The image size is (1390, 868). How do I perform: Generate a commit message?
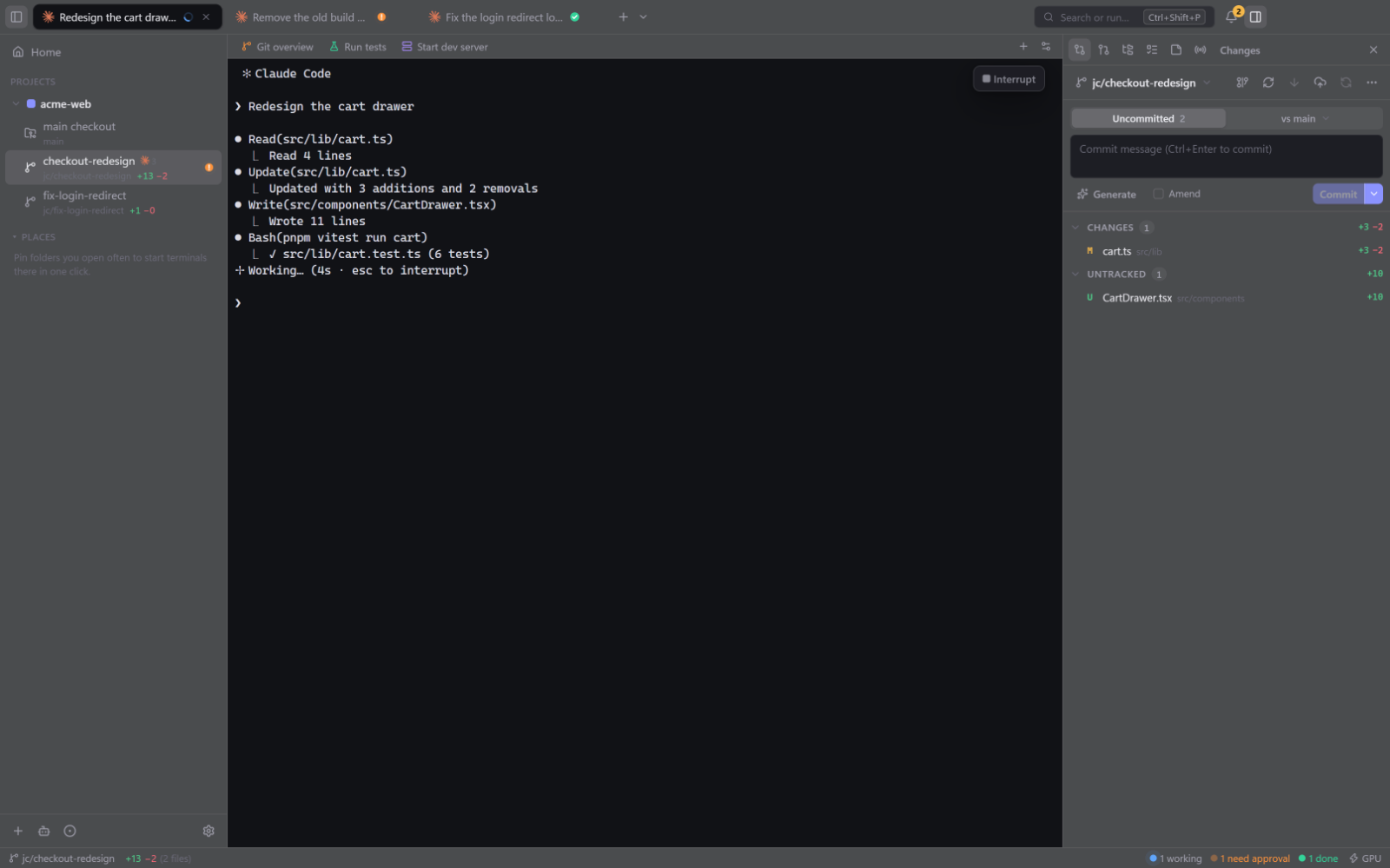tap(1107, 194)
